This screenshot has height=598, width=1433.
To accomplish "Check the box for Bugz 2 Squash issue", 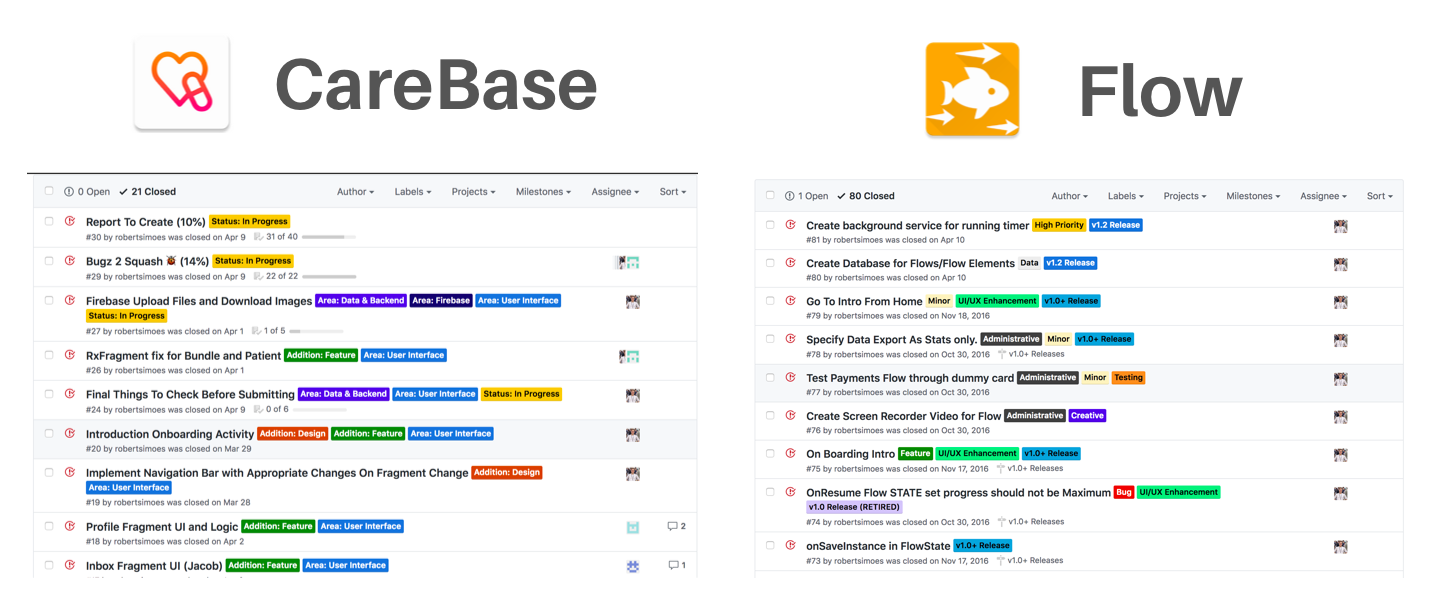I will click(x=49, y=260).
